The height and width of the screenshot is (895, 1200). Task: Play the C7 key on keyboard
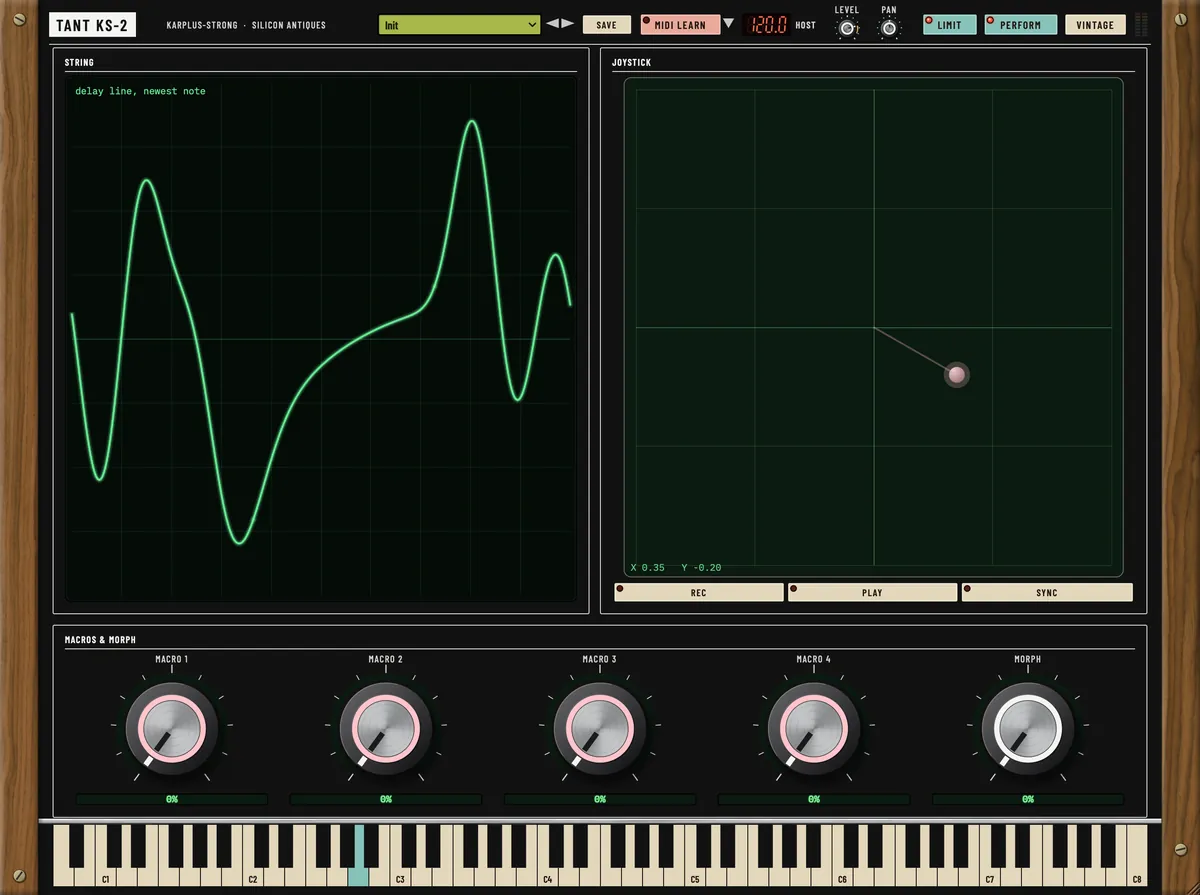(x=989, y=875)
